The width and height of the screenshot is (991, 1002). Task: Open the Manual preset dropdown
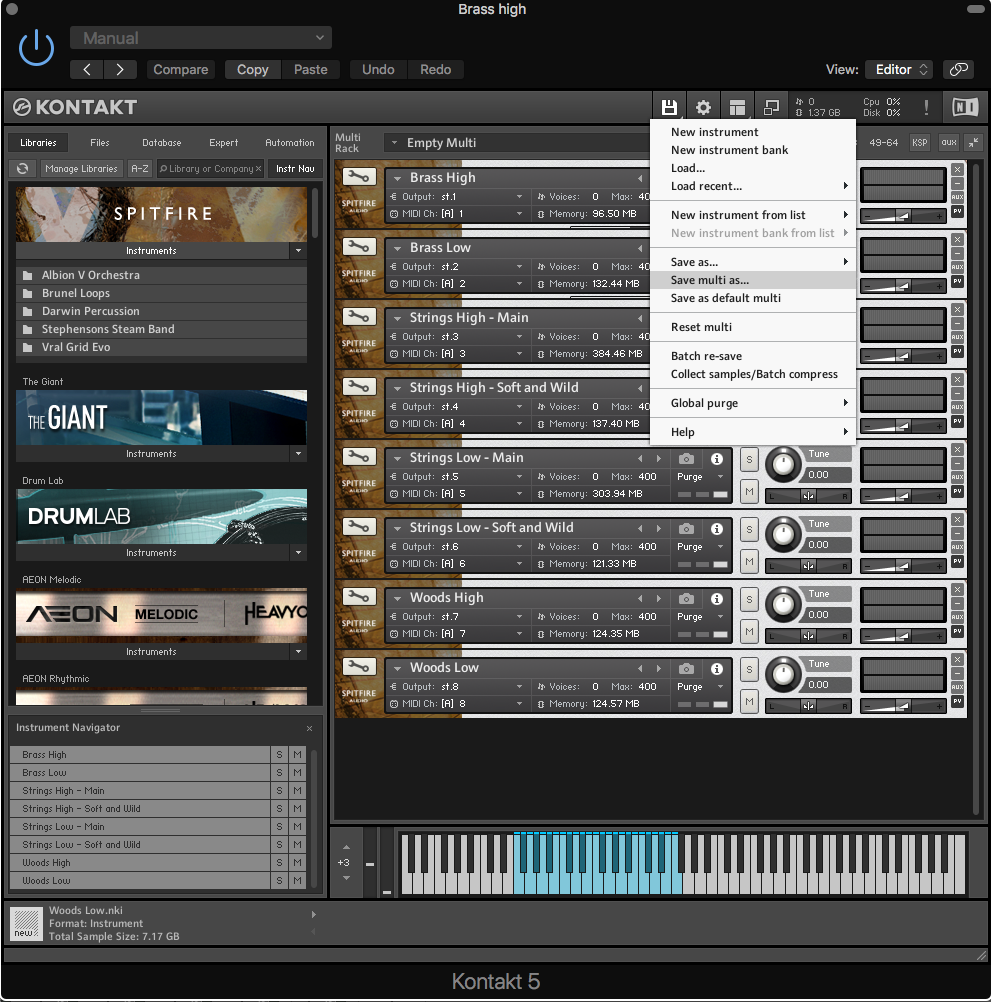coord(201,38)
